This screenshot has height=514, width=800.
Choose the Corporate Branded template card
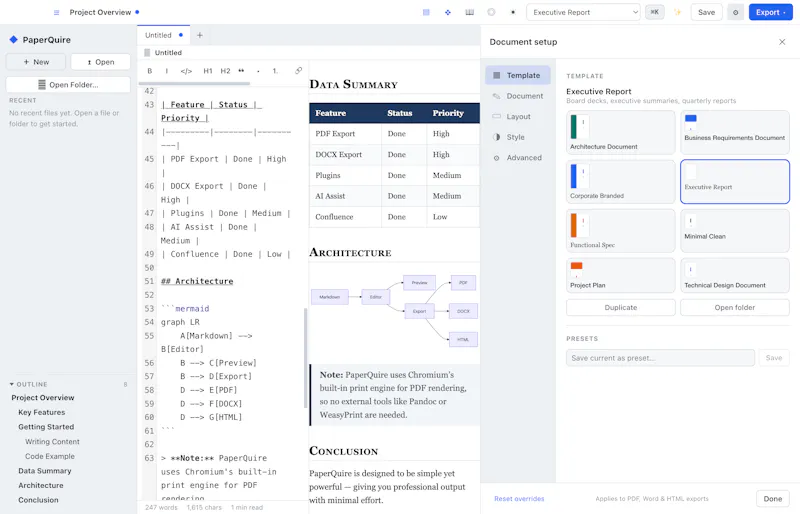coord(620,182)
